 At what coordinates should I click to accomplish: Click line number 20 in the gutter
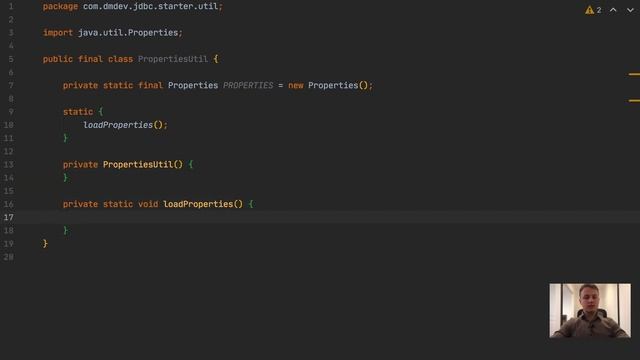[9, 257]
